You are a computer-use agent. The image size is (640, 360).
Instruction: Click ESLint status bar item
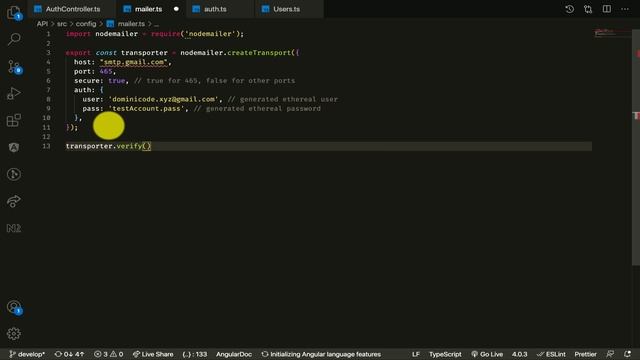click(551, 354)
